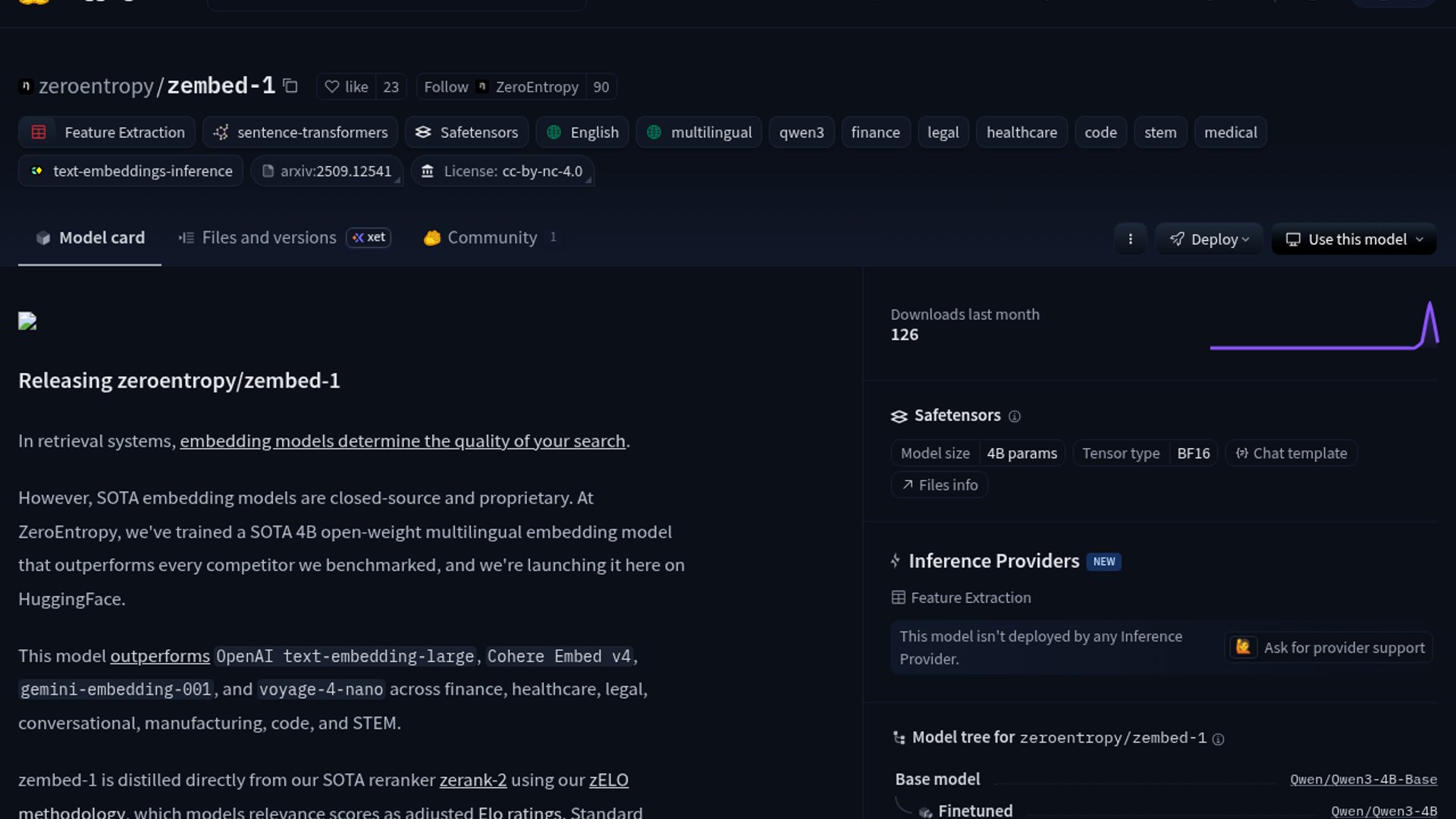The width and height of the screenshot is (1456, 819).
Task: Follow the ZeroEntropy organization
Action: 445,87
